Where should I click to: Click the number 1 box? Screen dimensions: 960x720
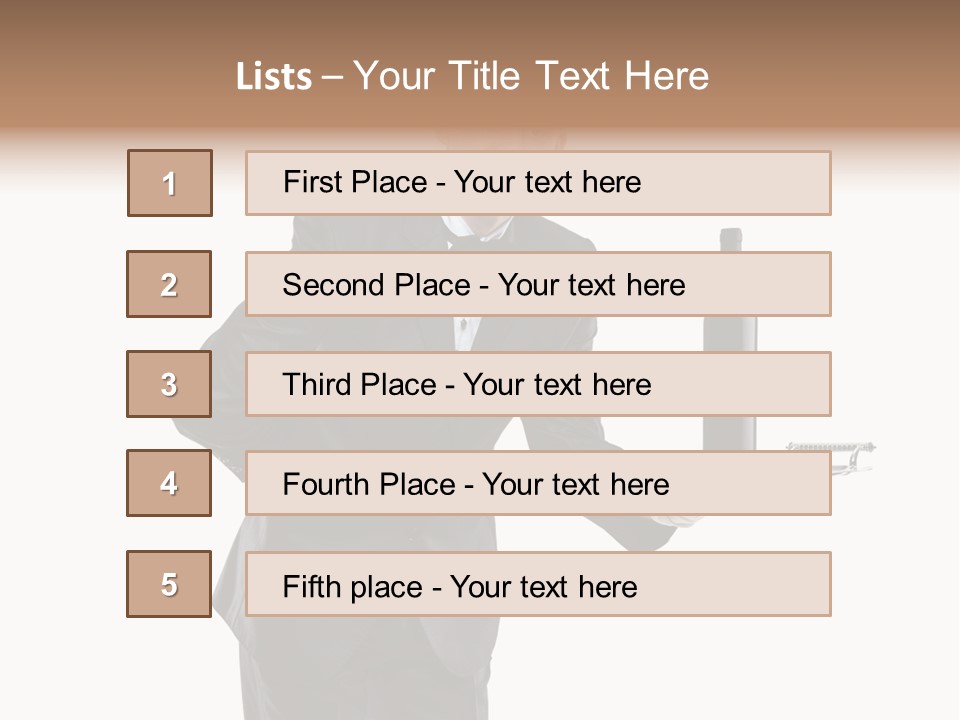tap(170, 183)
